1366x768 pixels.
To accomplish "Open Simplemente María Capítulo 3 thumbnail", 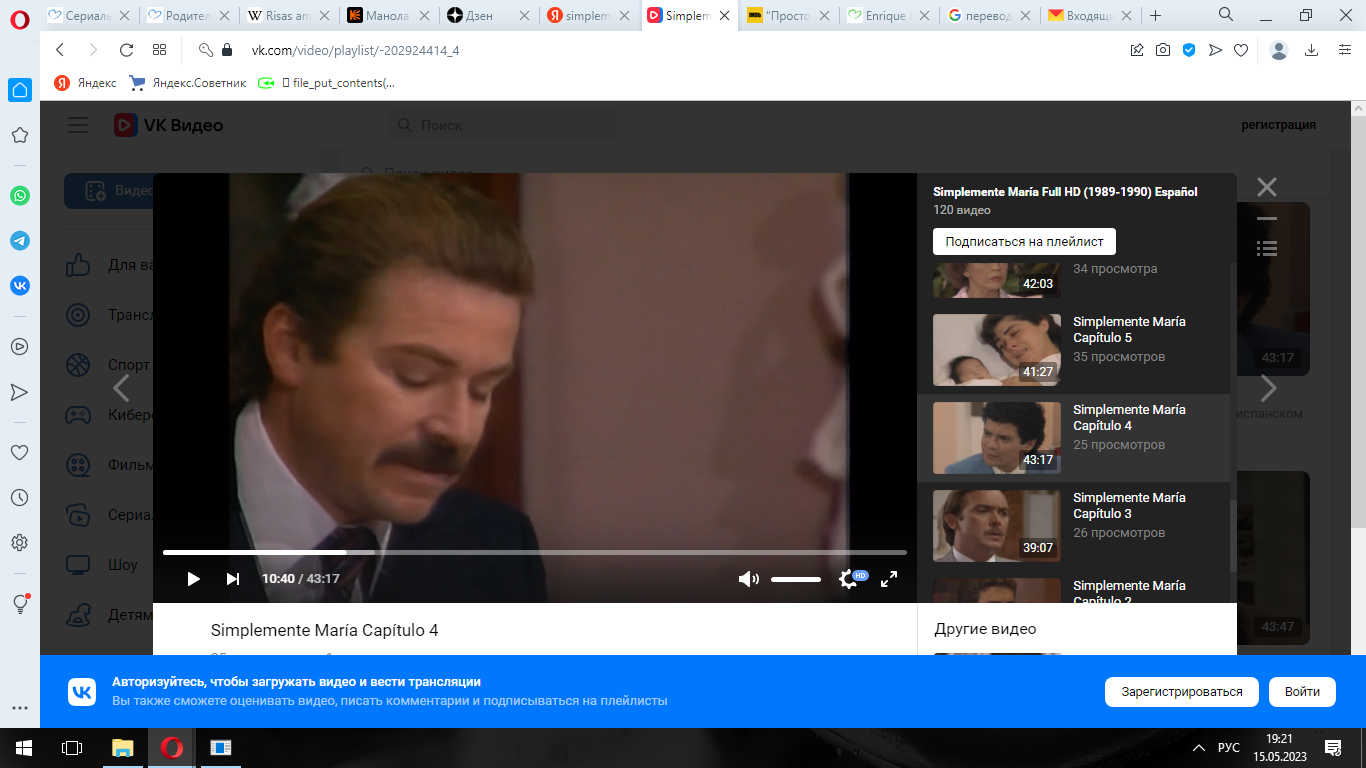I will tap(997, 526).
